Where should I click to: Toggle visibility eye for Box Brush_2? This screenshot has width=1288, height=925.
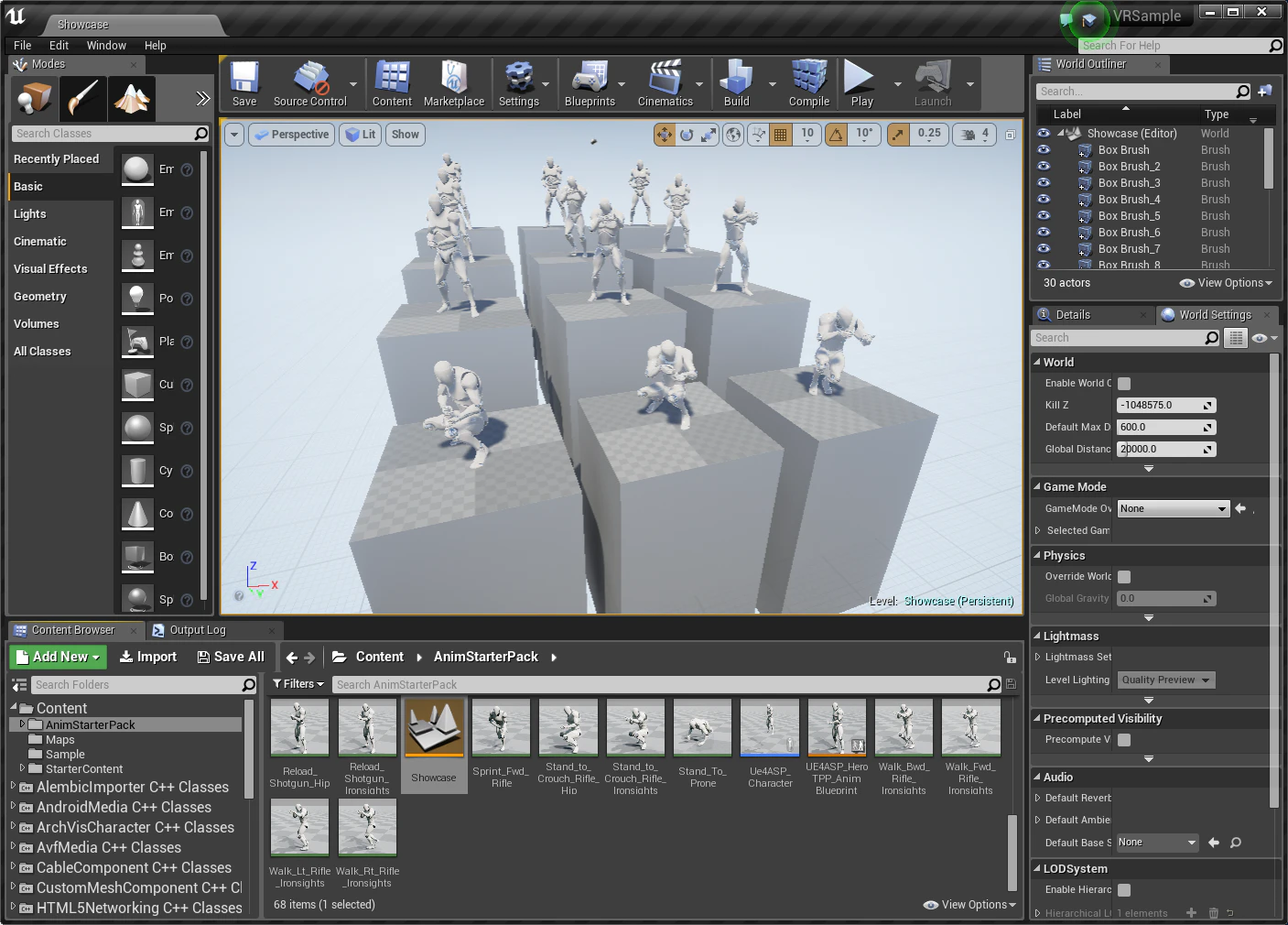(x=1044, y=167)
